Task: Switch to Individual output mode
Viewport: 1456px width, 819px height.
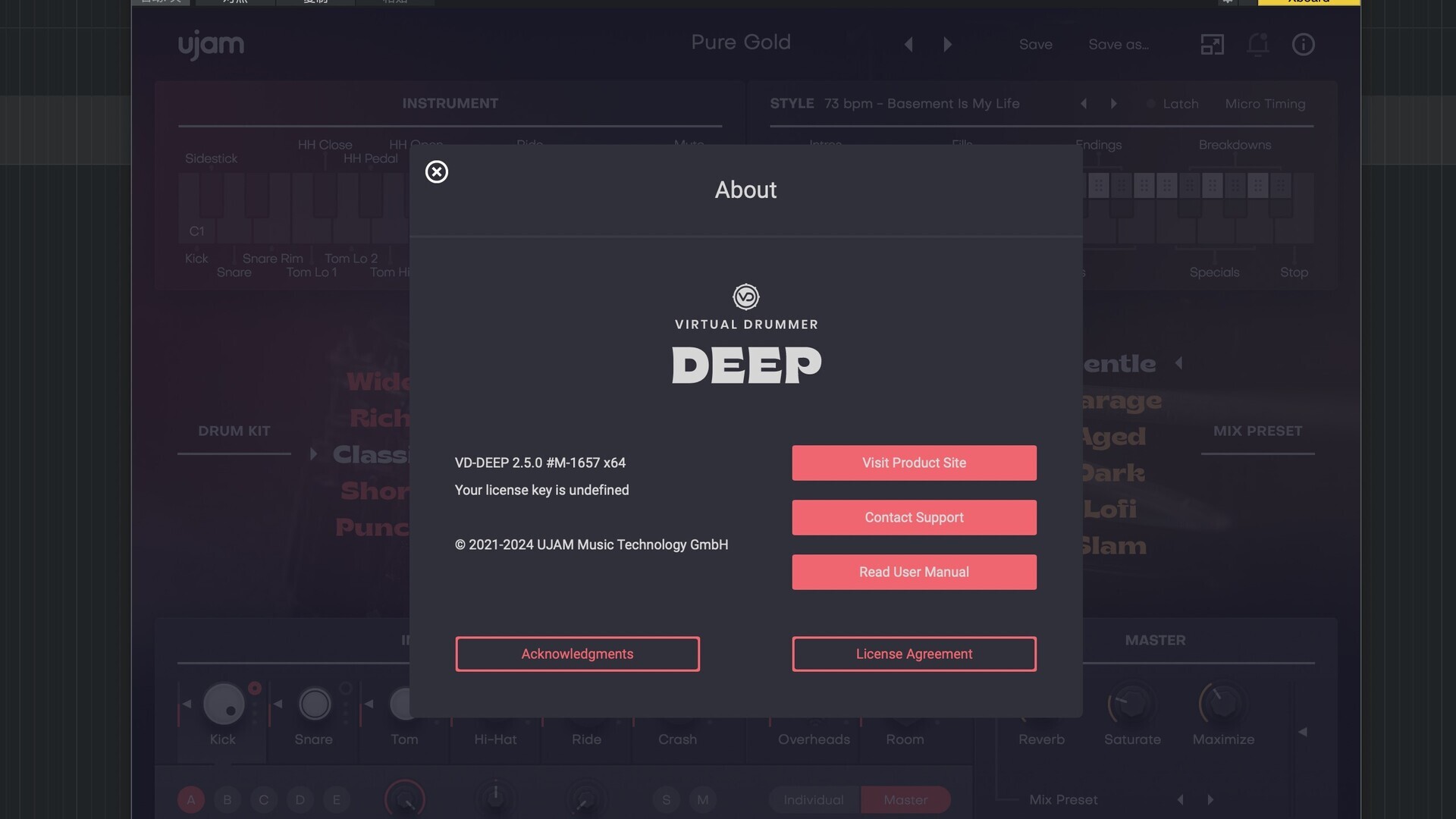Action: [x=814, y=799]
